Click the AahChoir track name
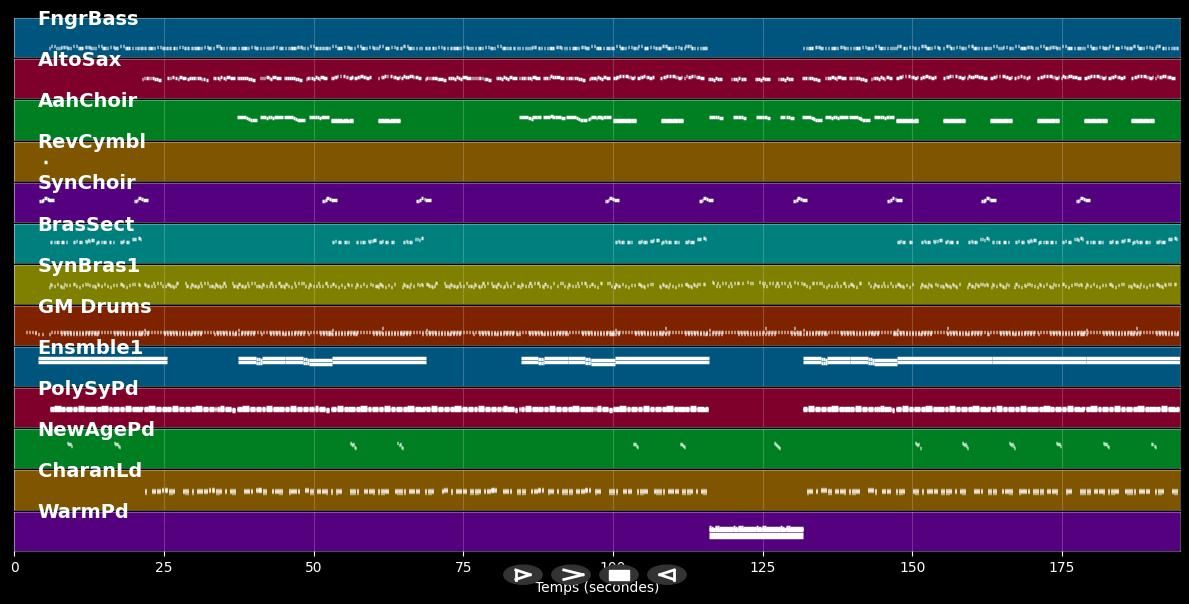Viewport: 1189px width, 604px height. (87, 101)
